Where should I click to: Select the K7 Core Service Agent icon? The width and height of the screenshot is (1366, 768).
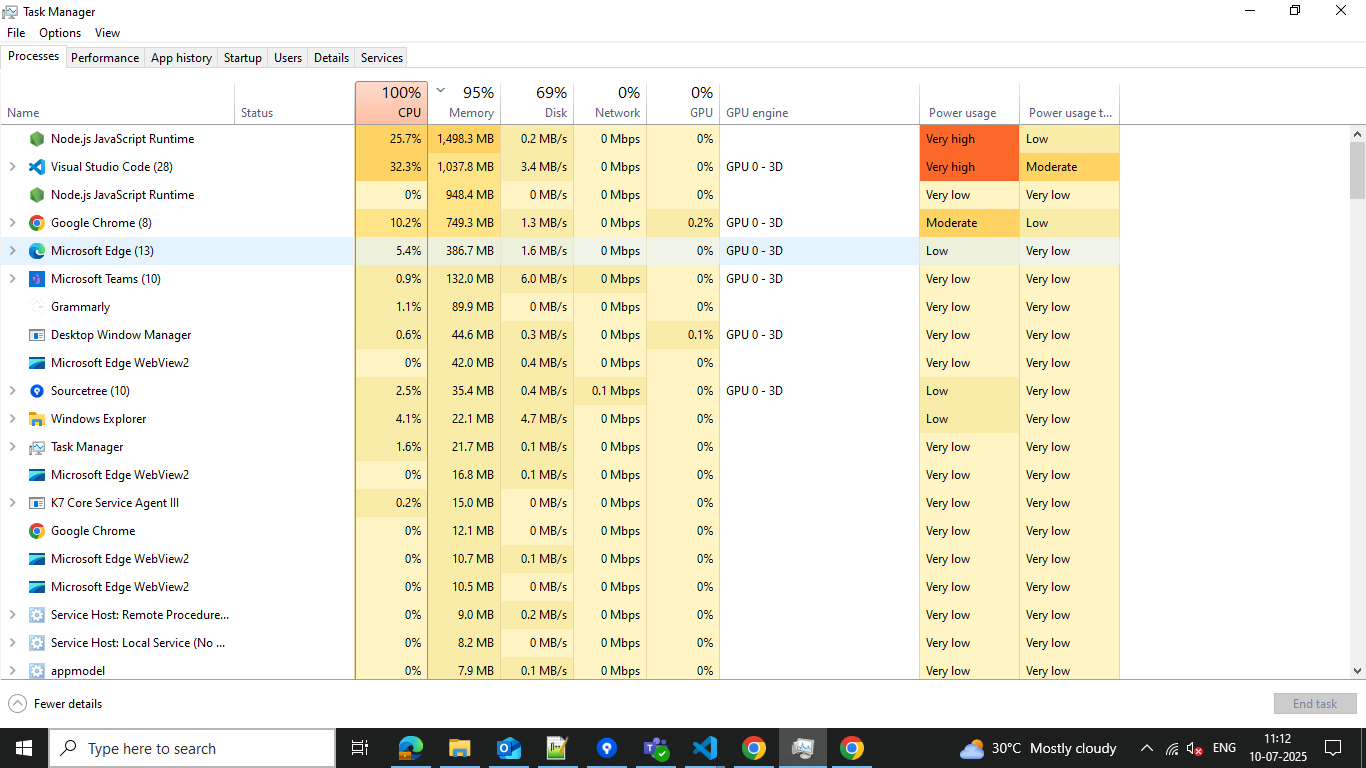(37, 503)
